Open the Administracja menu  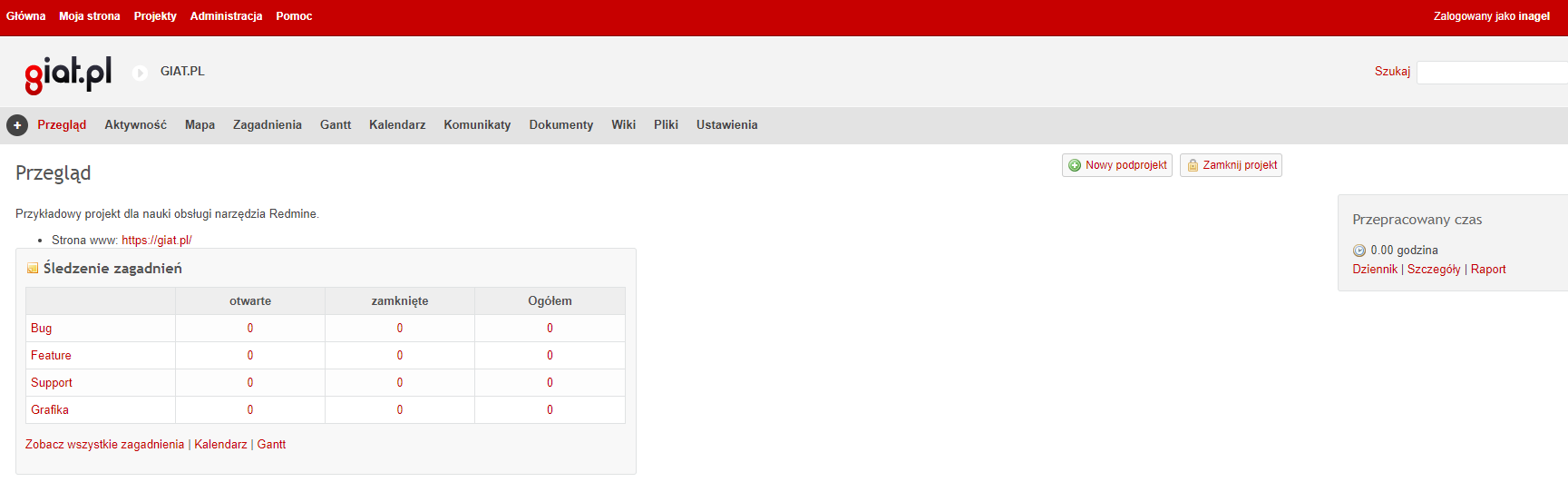(x=226, y=16)
